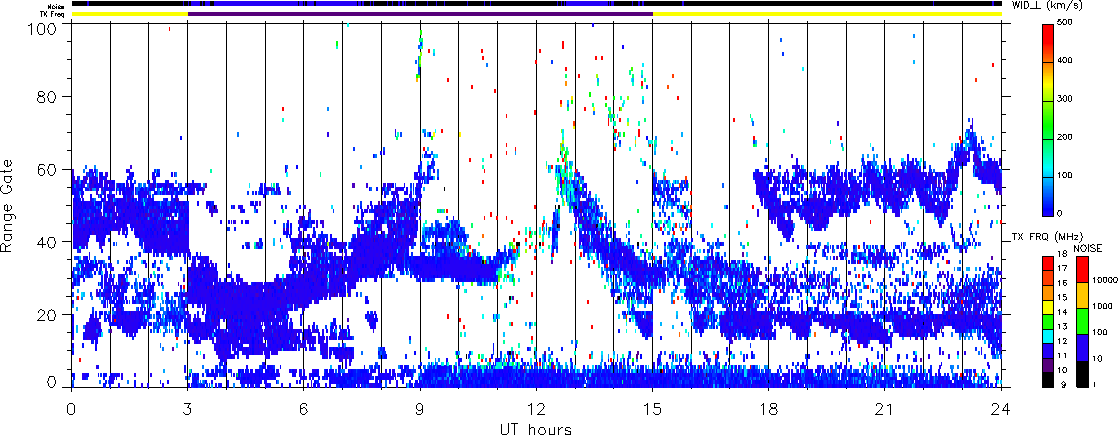
Task: Select the 1 label on NOISE scale
Action: point(1095,384)
